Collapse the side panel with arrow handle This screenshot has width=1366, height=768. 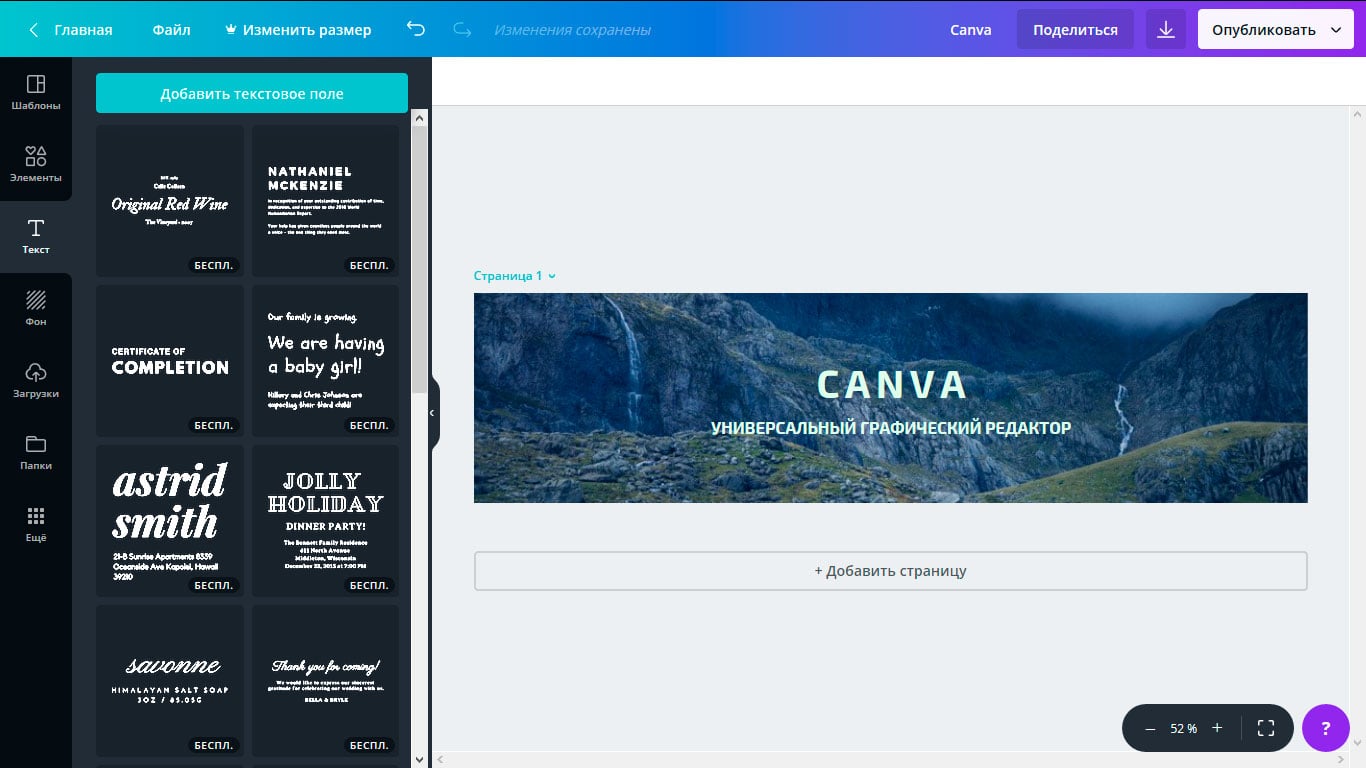433,413
